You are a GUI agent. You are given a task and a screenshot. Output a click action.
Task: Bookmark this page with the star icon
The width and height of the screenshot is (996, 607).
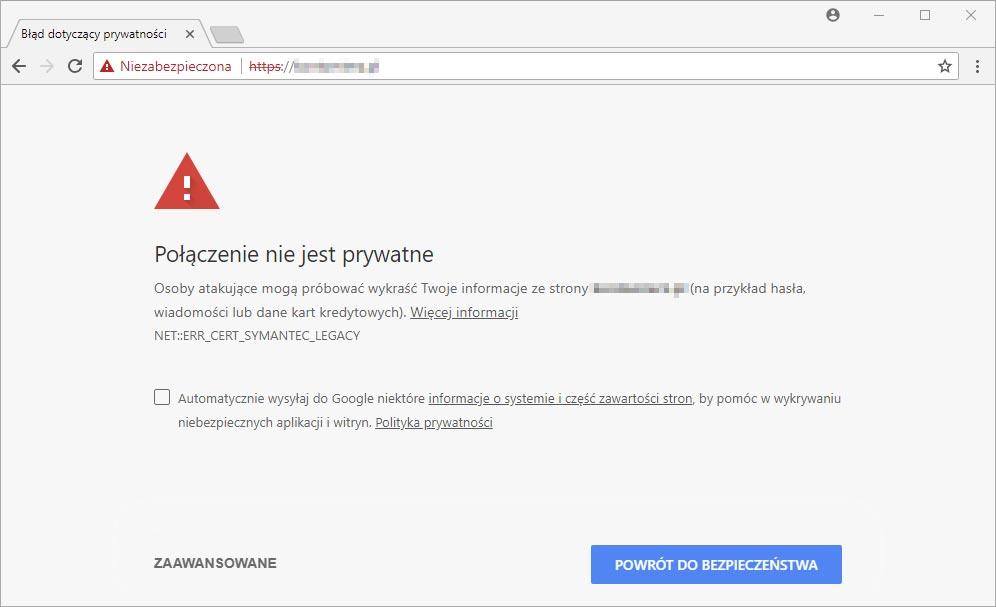click(945, 66)
